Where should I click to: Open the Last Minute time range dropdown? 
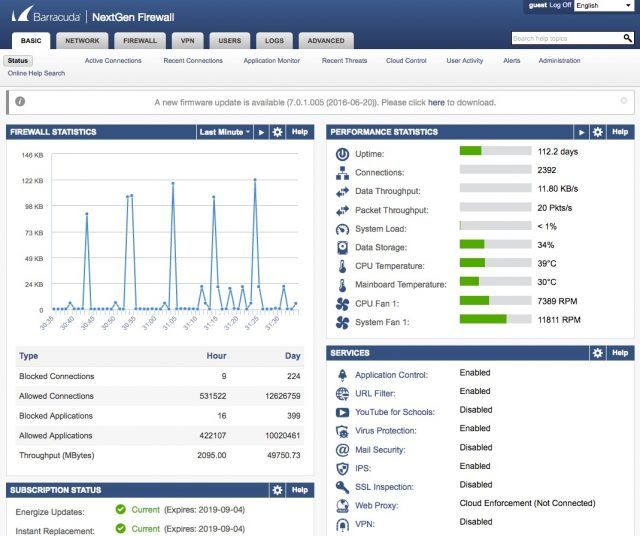click(224, 132)
